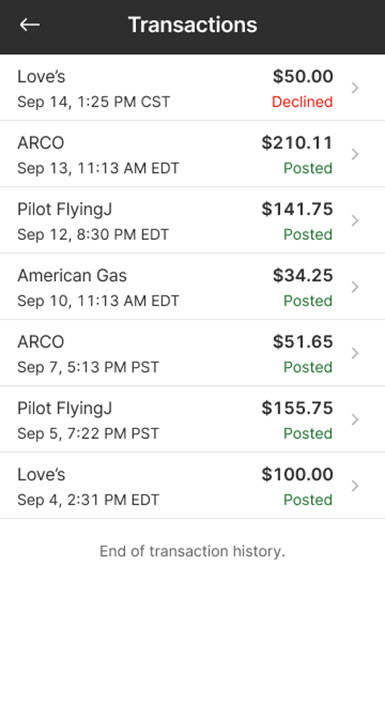Click the End of transaction history text
Image resolution: width=385 pixels, height=719 pixels.
[x=192, y=551]
